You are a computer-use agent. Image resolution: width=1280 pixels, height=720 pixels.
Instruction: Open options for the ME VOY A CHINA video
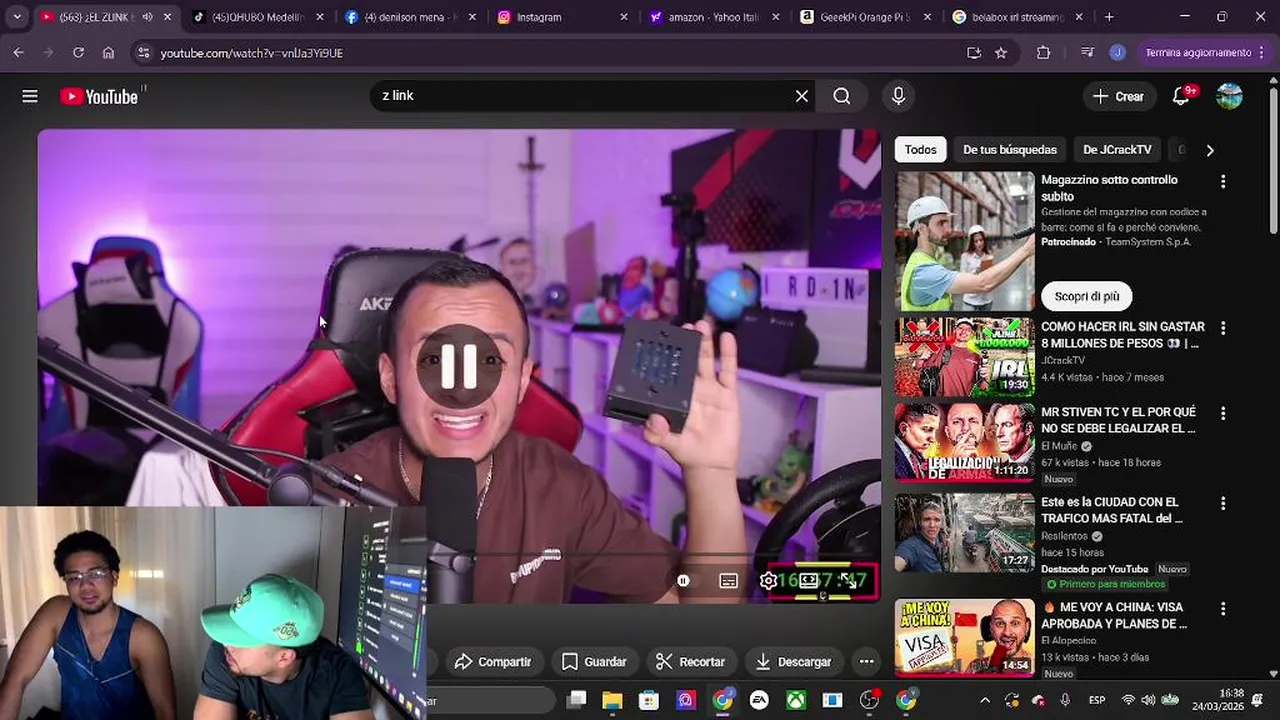[1222, 609]
